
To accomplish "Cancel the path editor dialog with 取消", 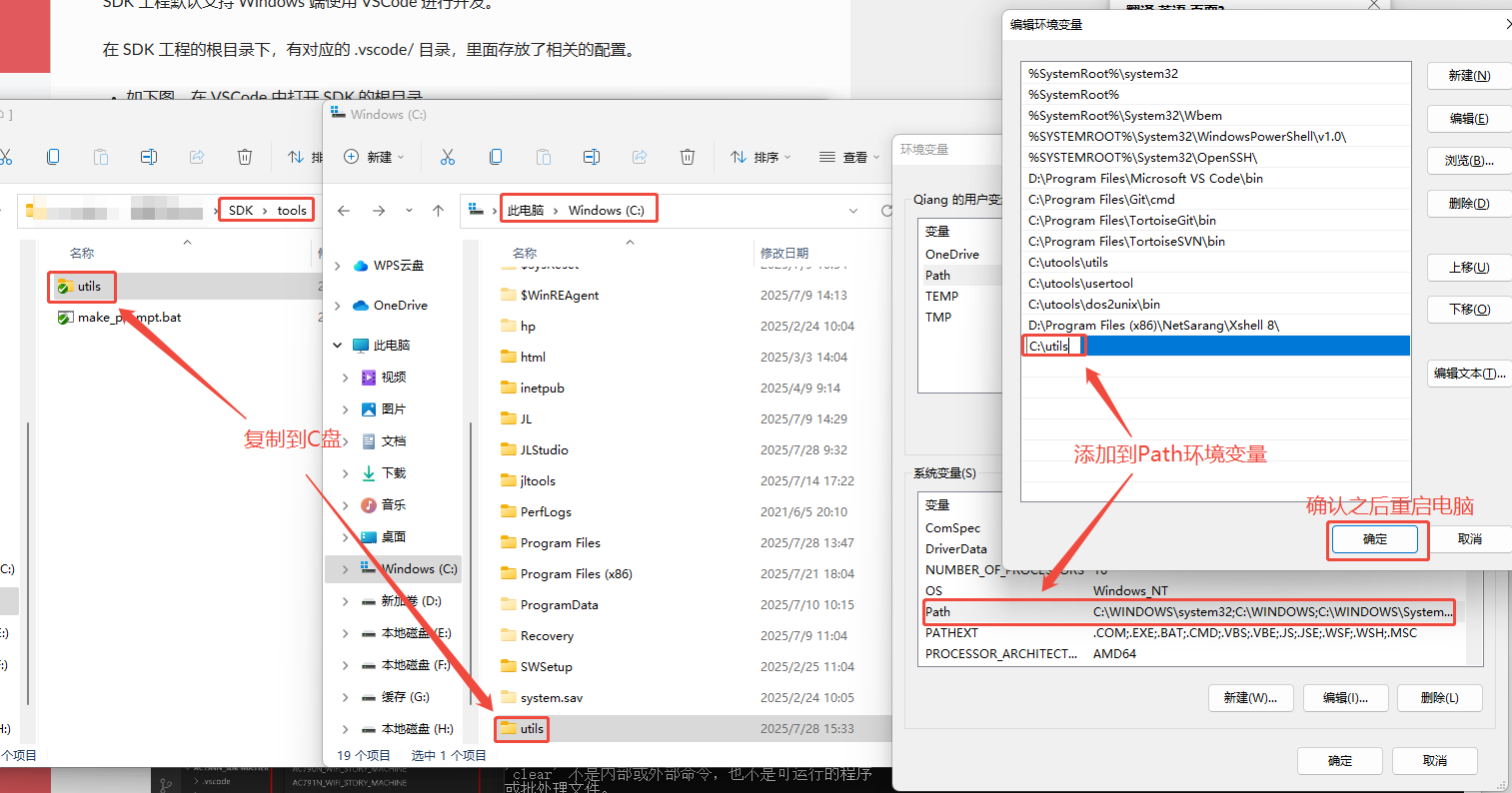I will coord(1470,539).
